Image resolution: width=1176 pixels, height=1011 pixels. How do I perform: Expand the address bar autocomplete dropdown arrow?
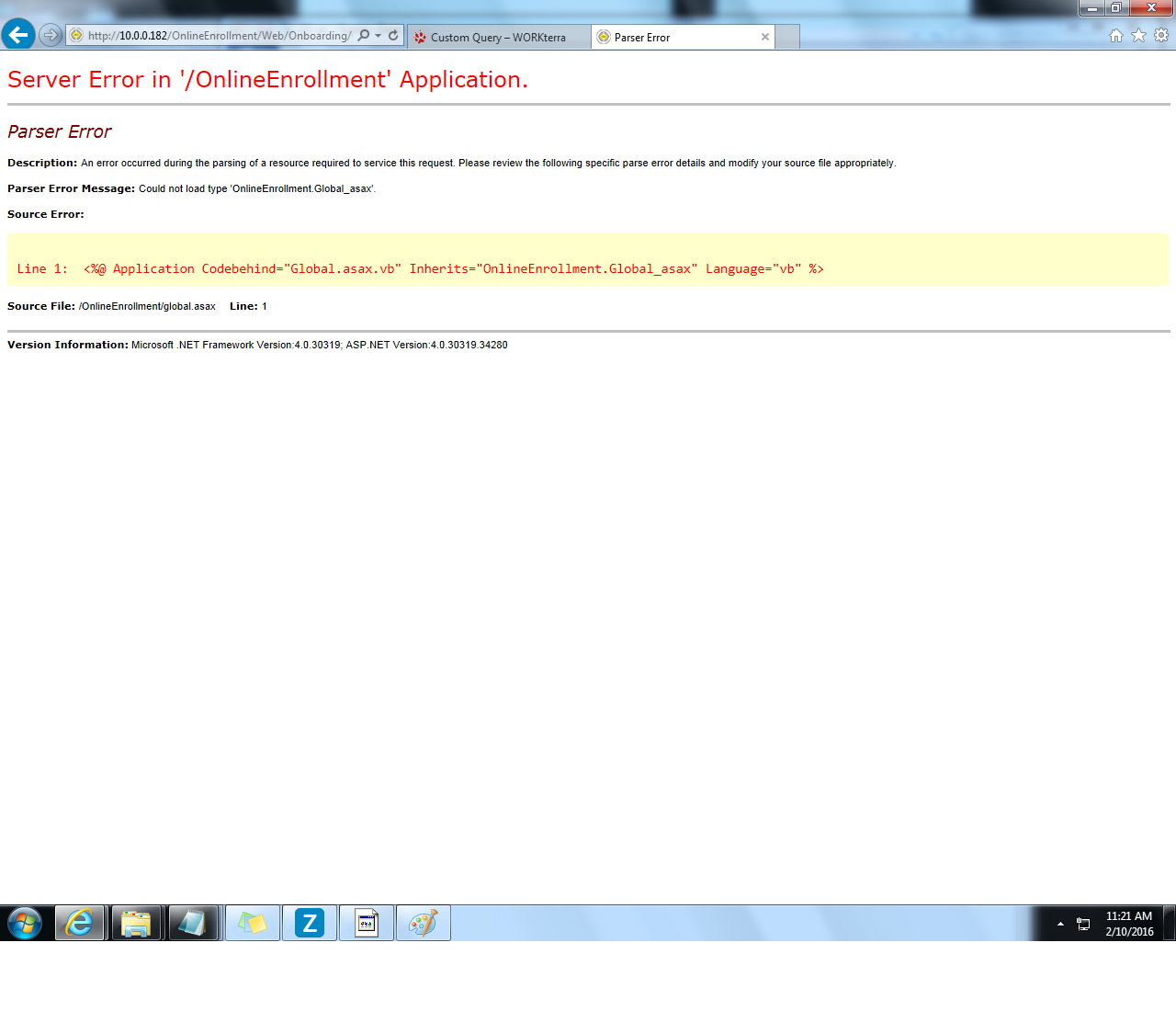pos(379,36)
